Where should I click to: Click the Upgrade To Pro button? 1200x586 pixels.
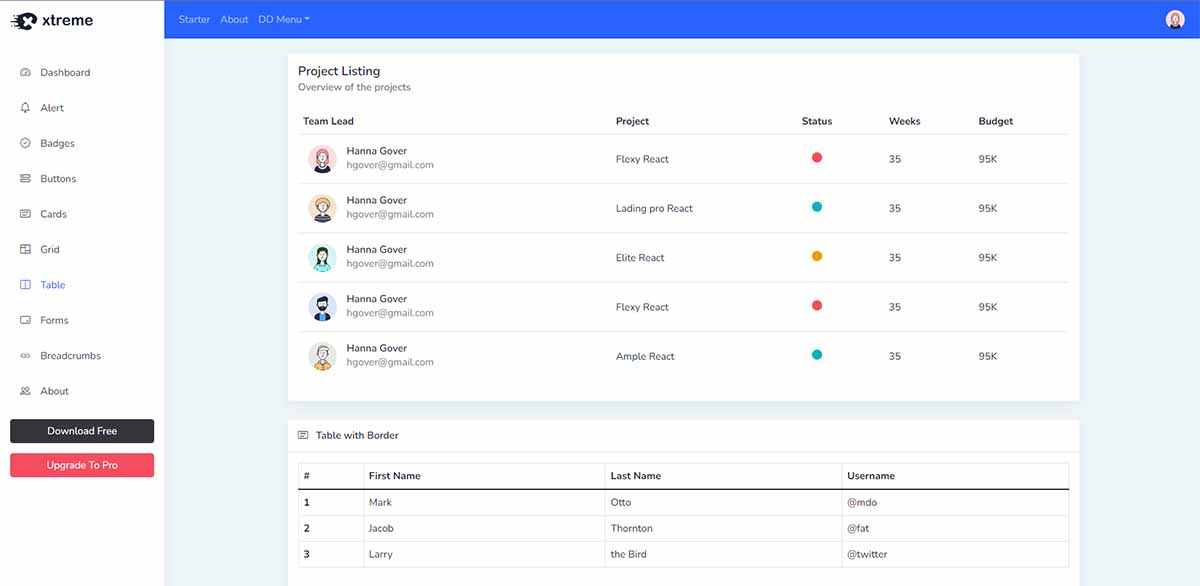82,465
